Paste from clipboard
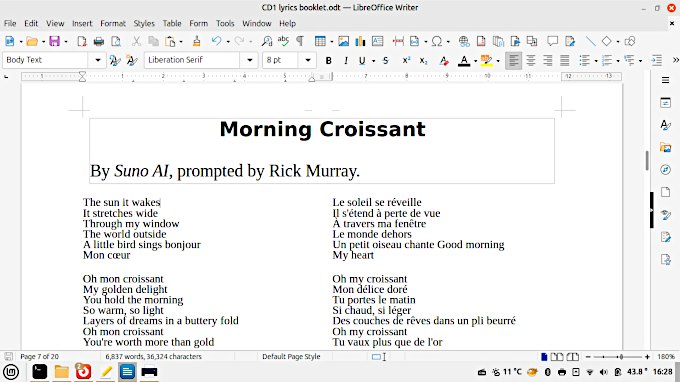 170,41
